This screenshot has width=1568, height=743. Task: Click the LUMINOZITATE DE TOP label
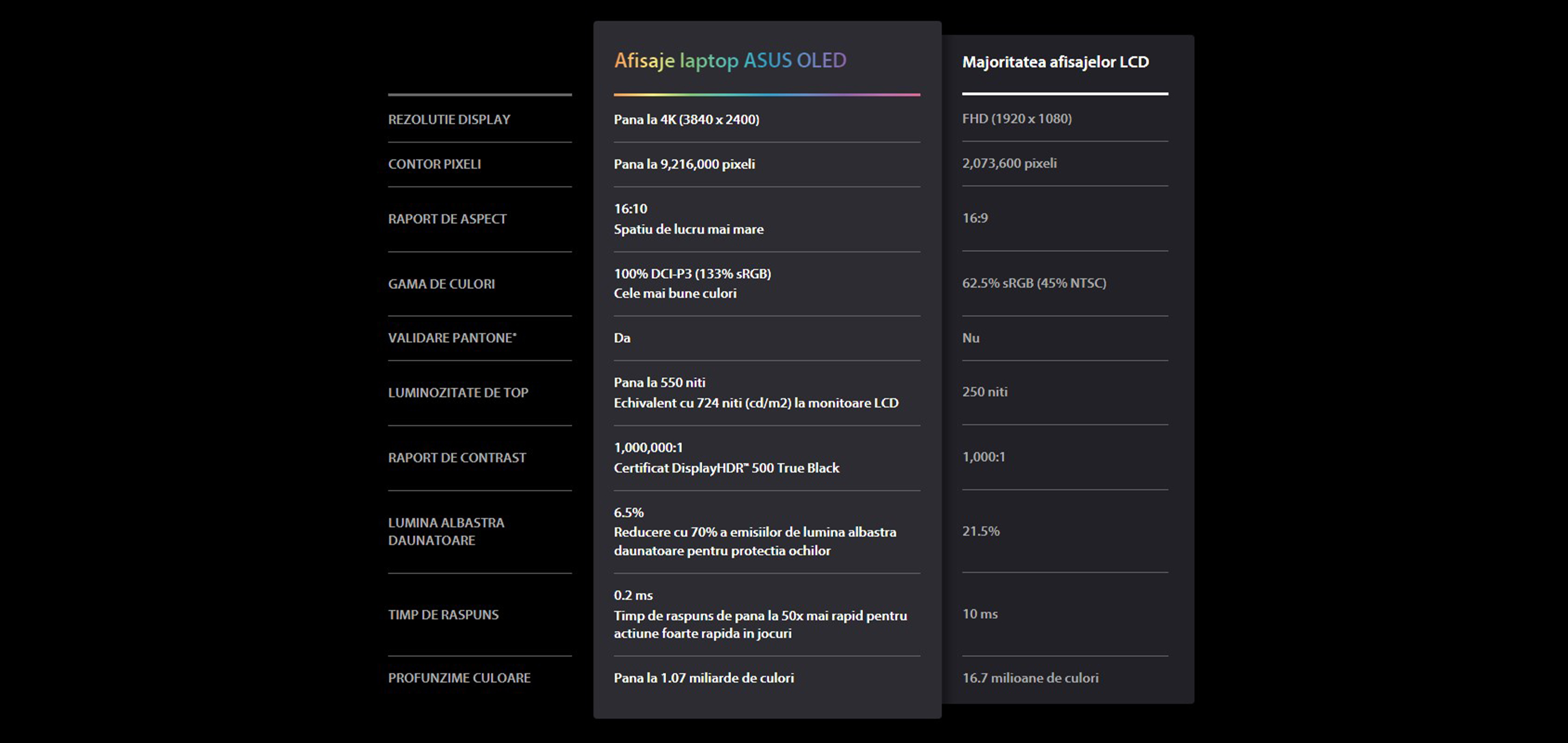[x=458, y=392]
